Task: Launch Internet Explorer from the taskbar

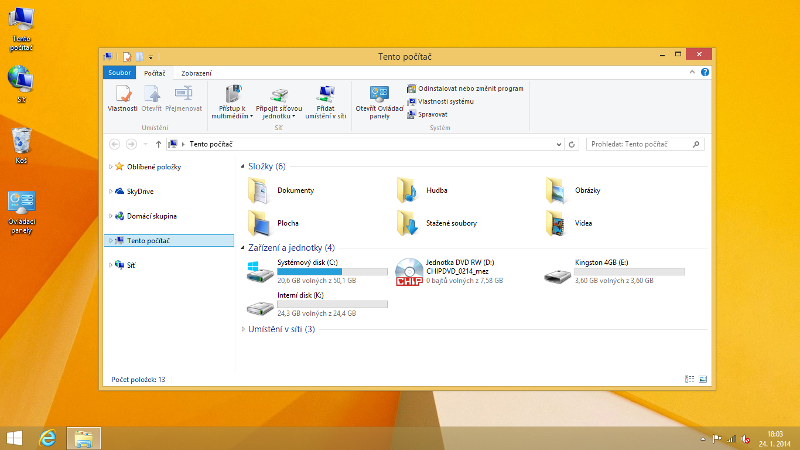Action: pyautogui.click(x=47, y=438)
